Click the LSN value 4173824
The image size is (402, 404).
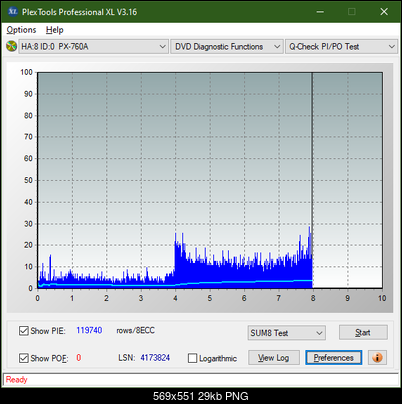coord(155,358)
